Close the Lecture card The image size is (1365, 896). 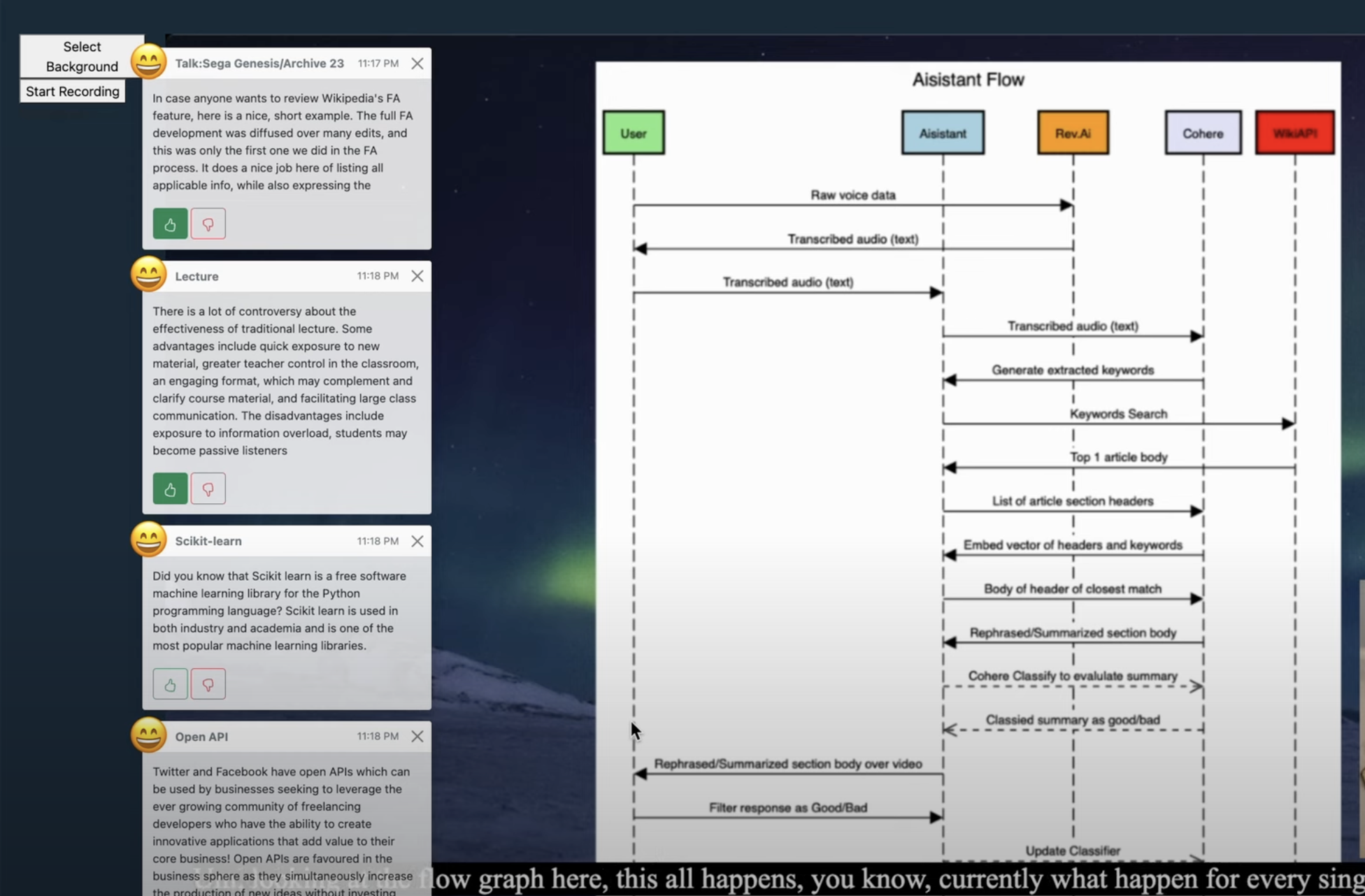click(x=417, y=276)
